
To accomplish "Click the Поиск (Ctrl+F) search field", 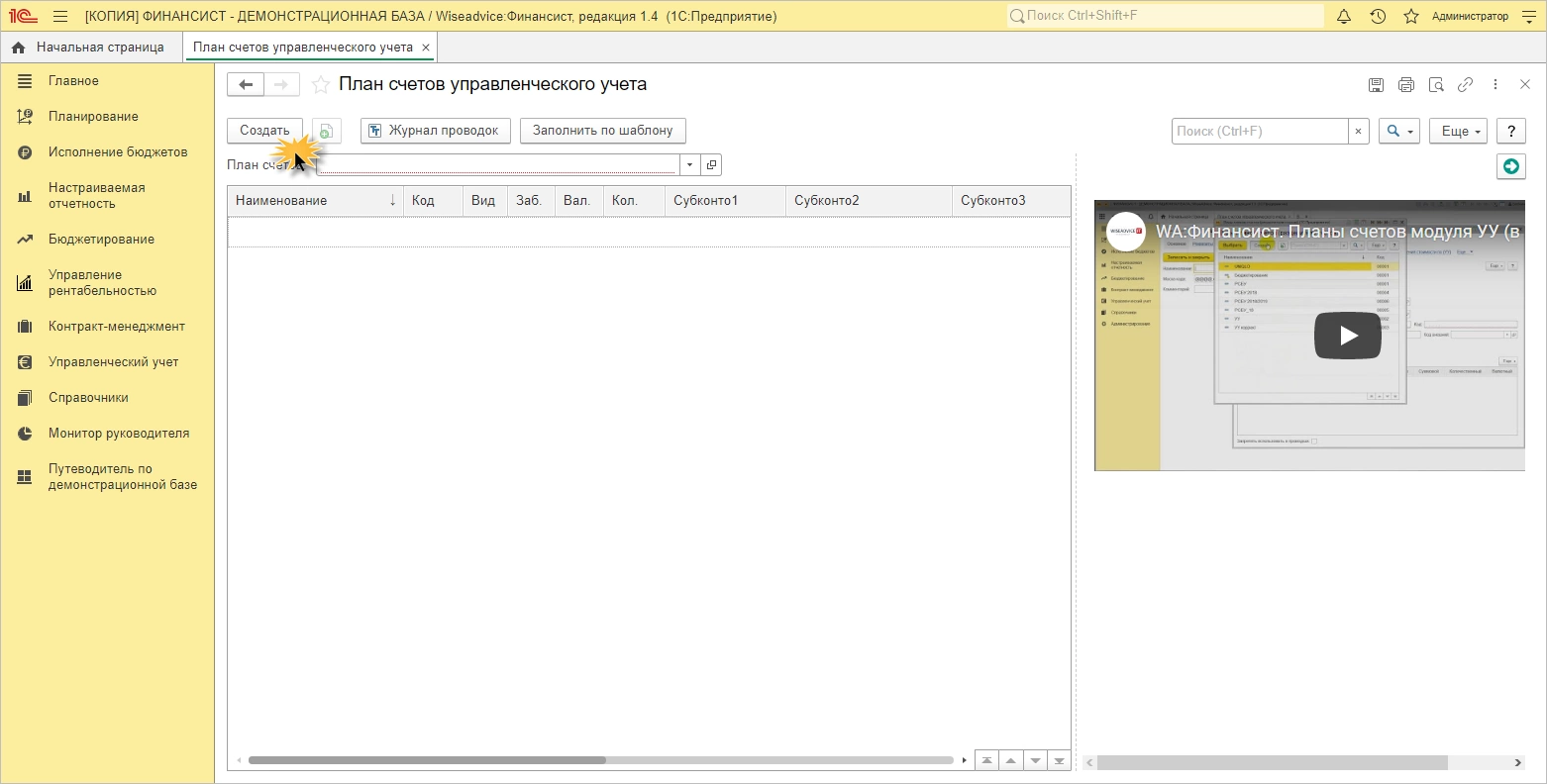I will pyautogui.click(x=1260, y=131).
